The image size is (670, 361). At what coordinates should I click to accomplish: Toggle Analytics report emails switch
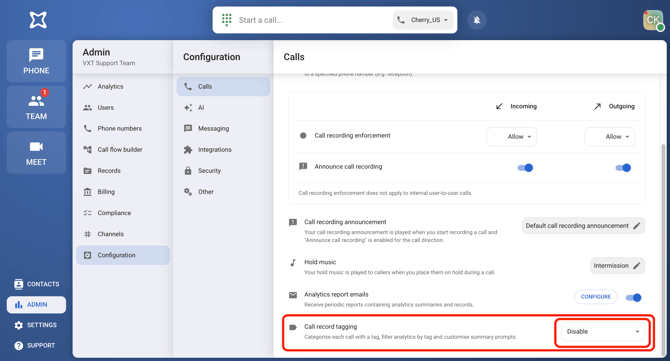click(x=633, y=297)
